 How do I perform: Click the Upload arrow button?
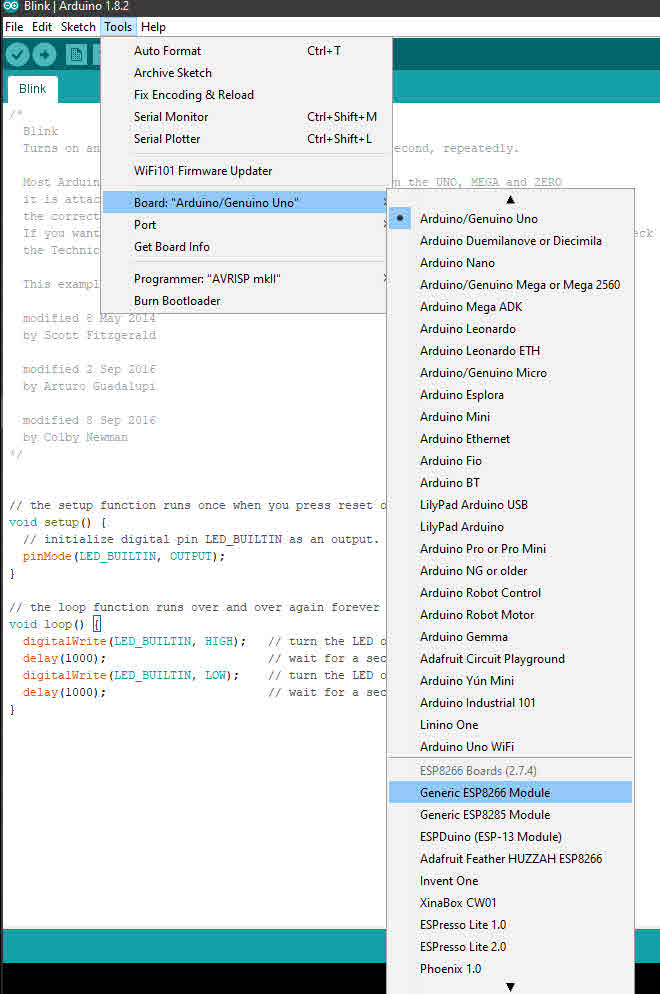pos(44,56)
